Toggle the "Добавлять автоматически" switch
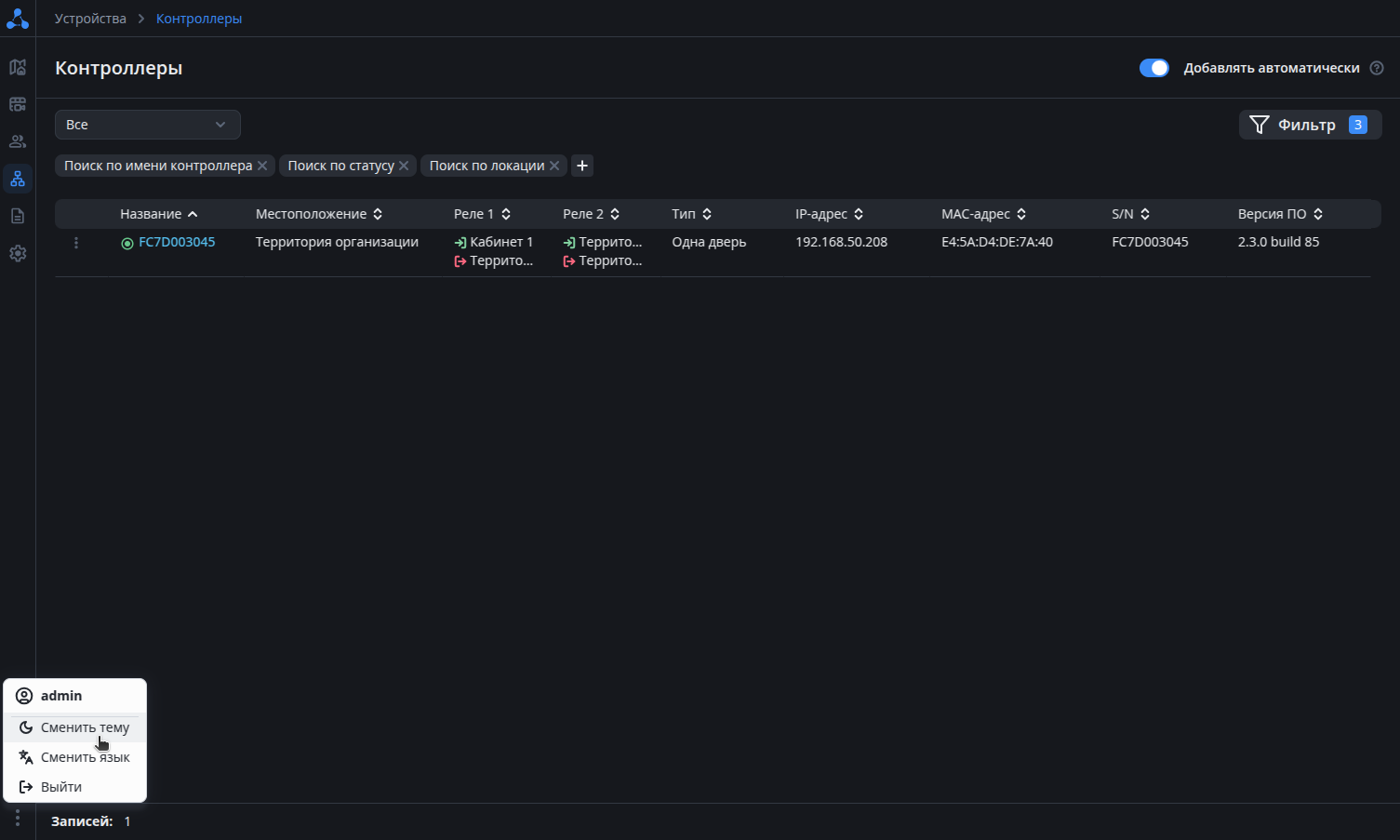This screenshot has width=1400, height=840. click(x=1153, y=68)
